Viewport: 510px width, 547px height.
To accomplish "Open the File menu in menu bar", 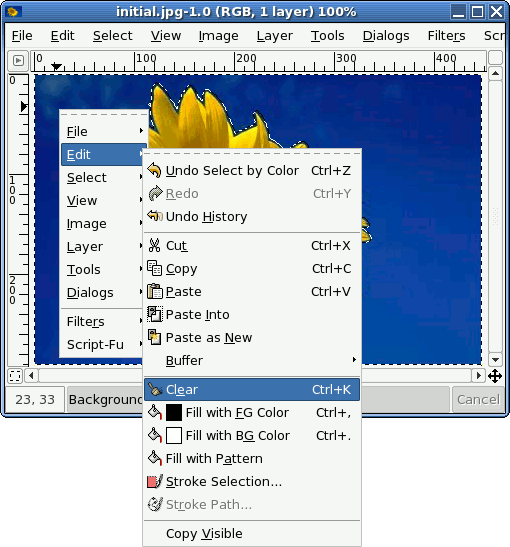I will (x=22, y=36).
